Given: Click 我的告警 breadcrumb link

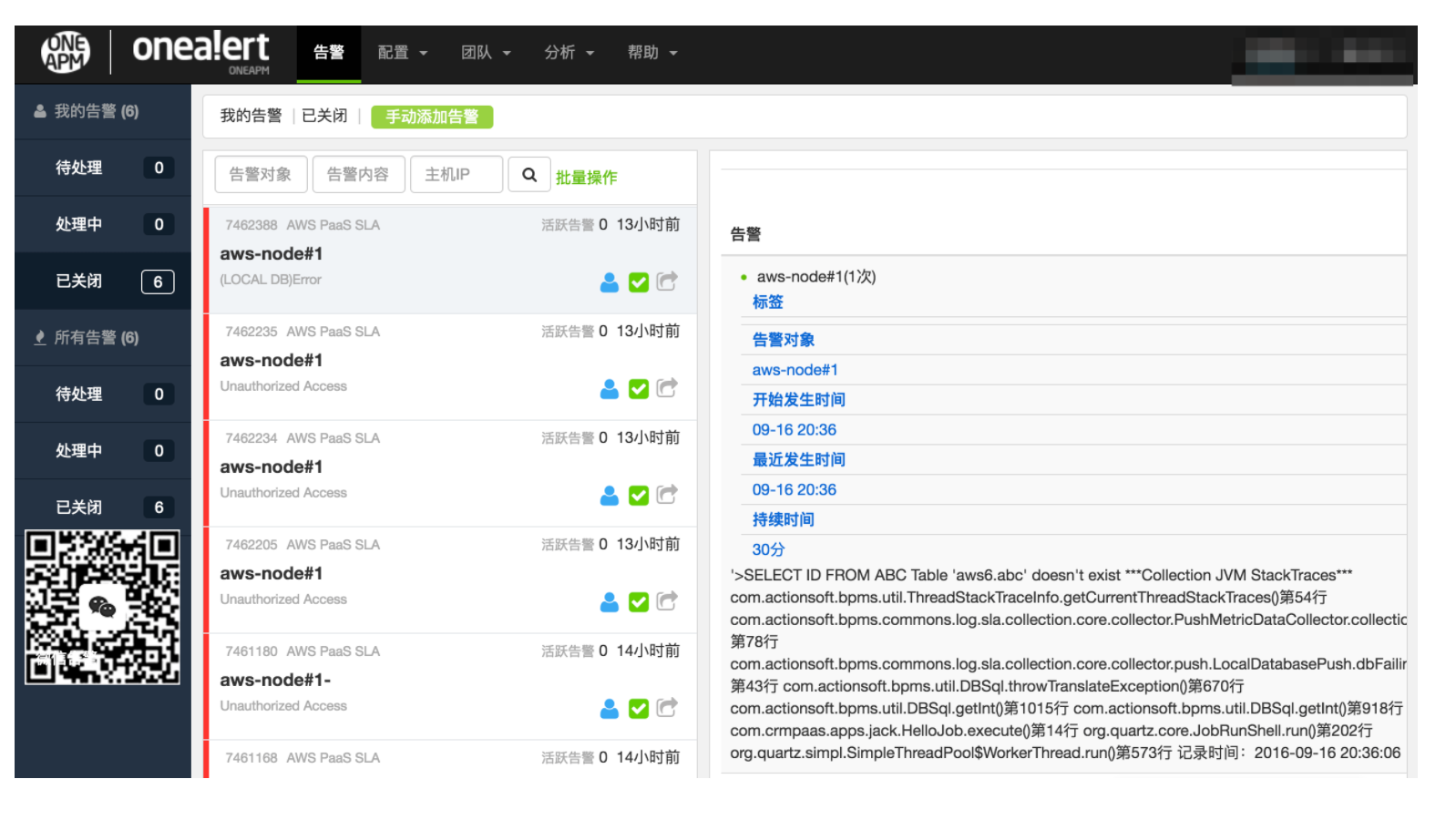Looking at the screenshot, I should pyautogui.click(x=251, y=116).
